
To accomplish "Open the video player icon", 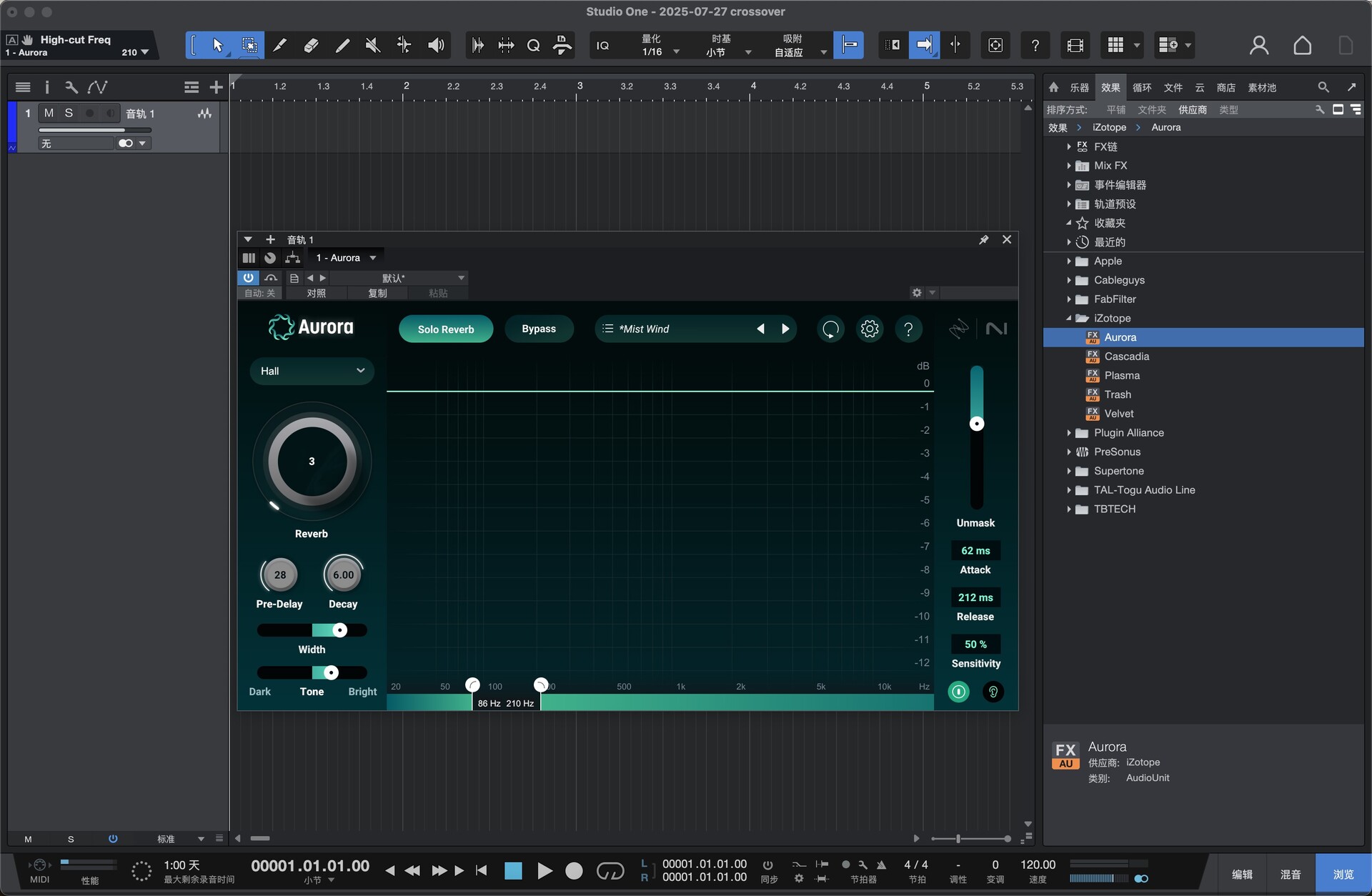I will pyautogui.click(x=1075, y=46).
